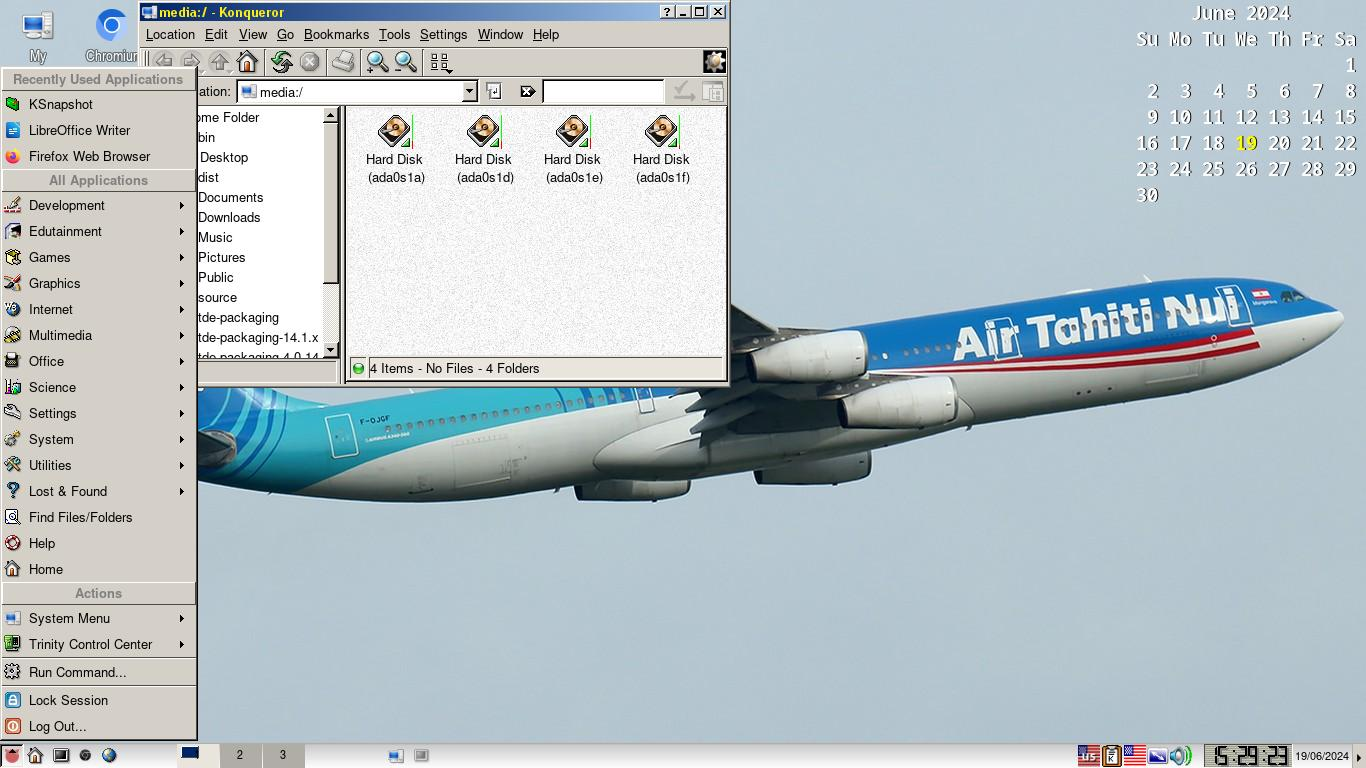Click the Print toolbar icon
Viewport: 1366px width, 768px height.
coord(343,62)
